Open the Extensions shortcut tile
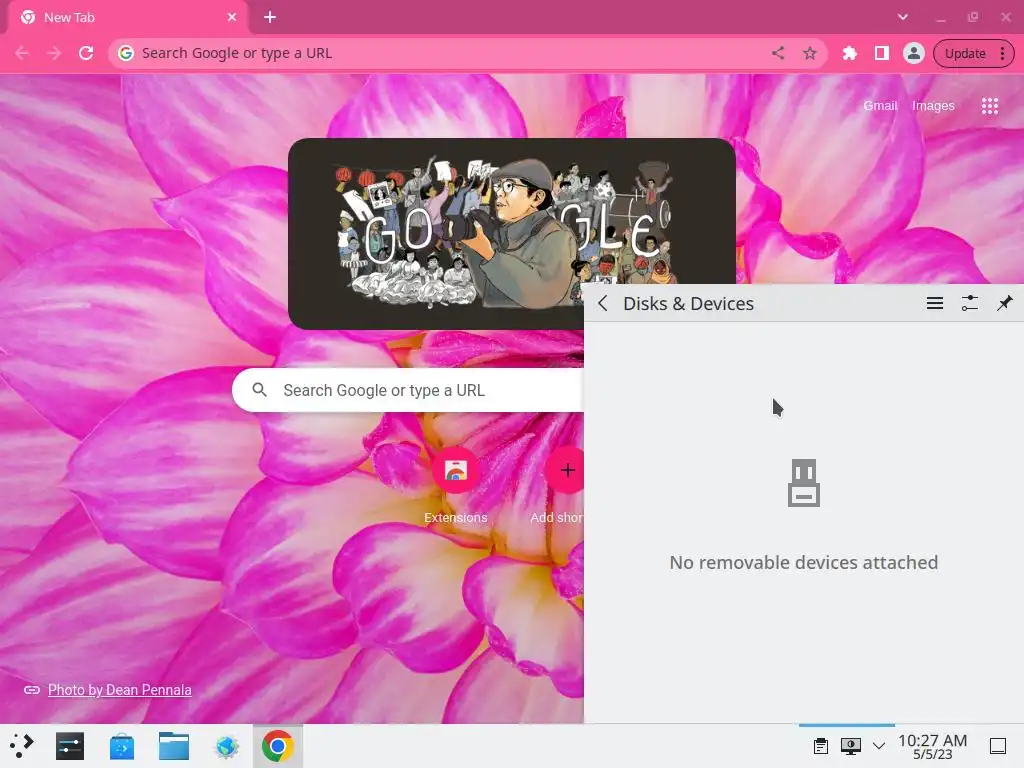The height and width of the screenshot is (768, 1024). [x=455, y=487]
